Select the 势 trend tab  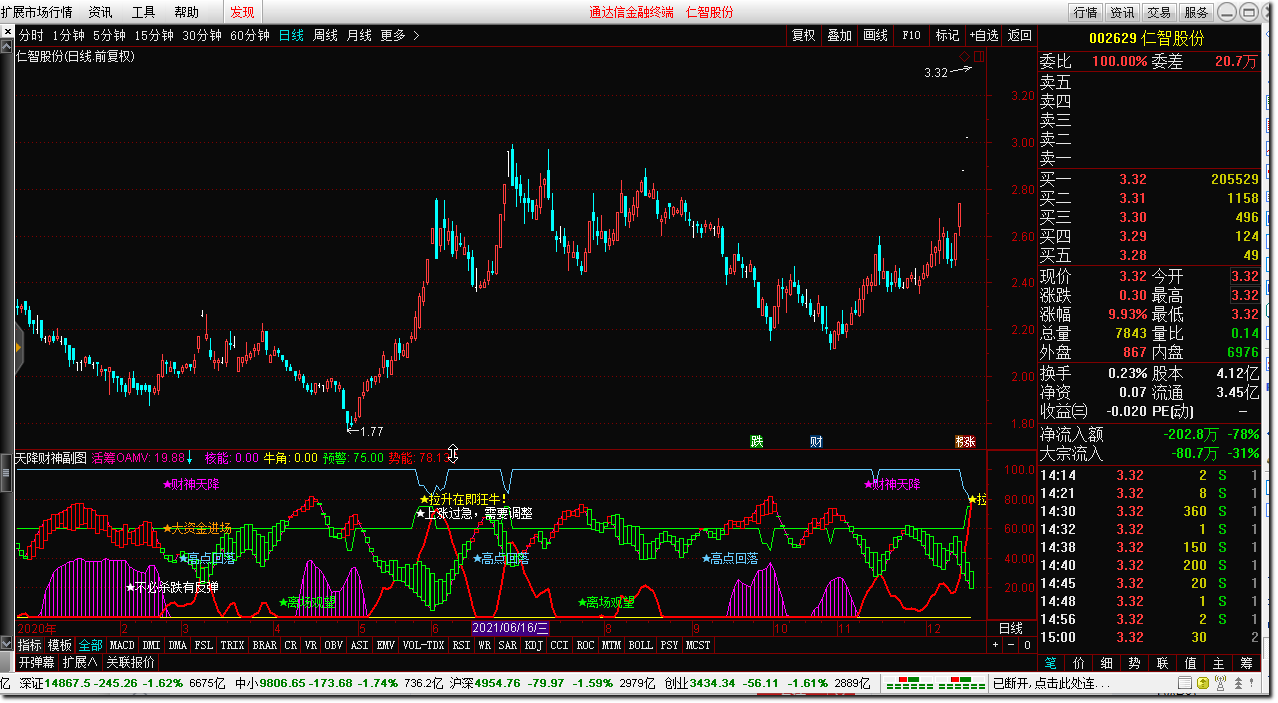point(1135,662)
